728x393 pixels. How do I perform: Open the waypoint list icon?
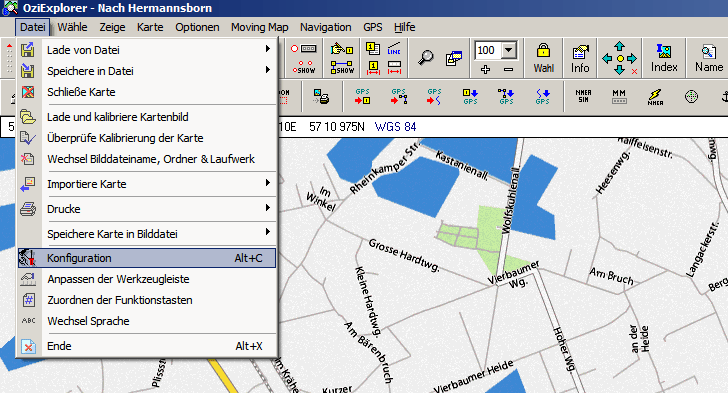(373, 48)
